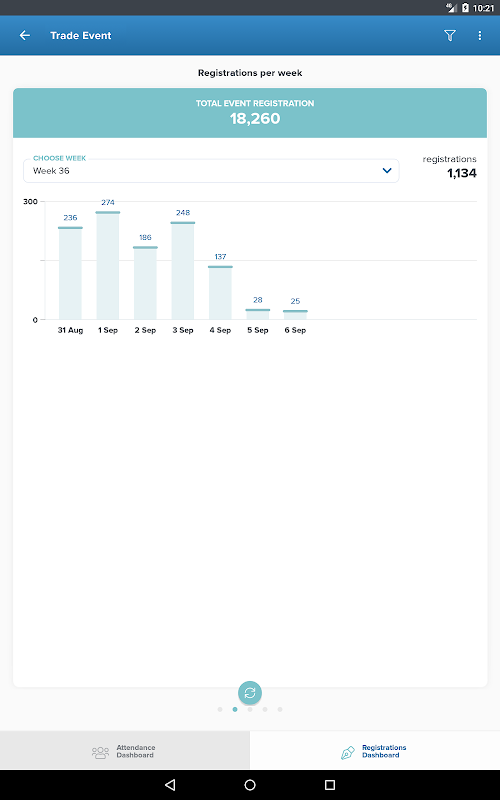Tap the Attendance Dashboard people icon
The image size is (500, 800).
click(x=101, y=752)
